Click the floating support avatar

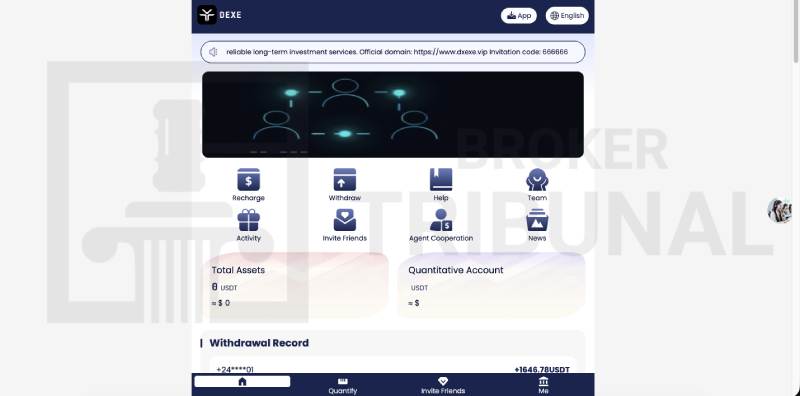coord(780,210)
